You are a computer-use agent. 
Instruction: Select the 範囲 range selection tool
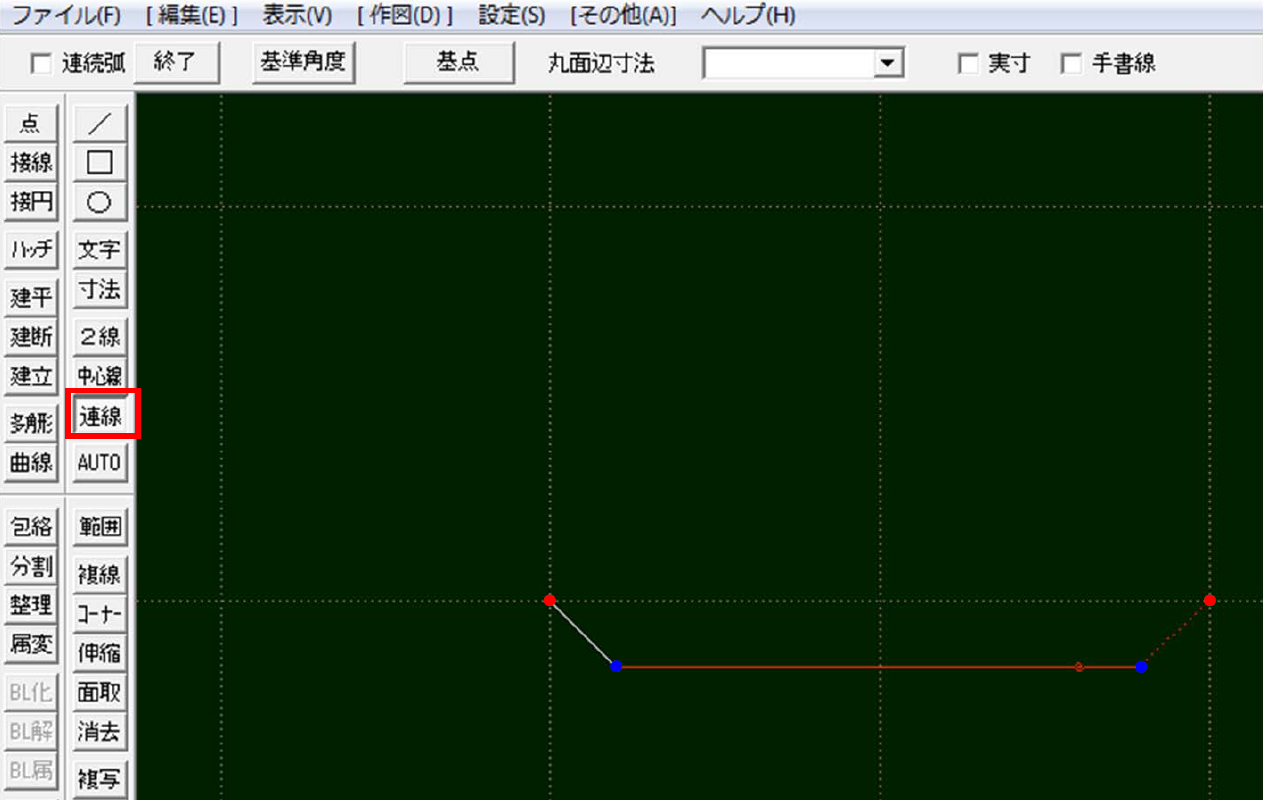100,526
